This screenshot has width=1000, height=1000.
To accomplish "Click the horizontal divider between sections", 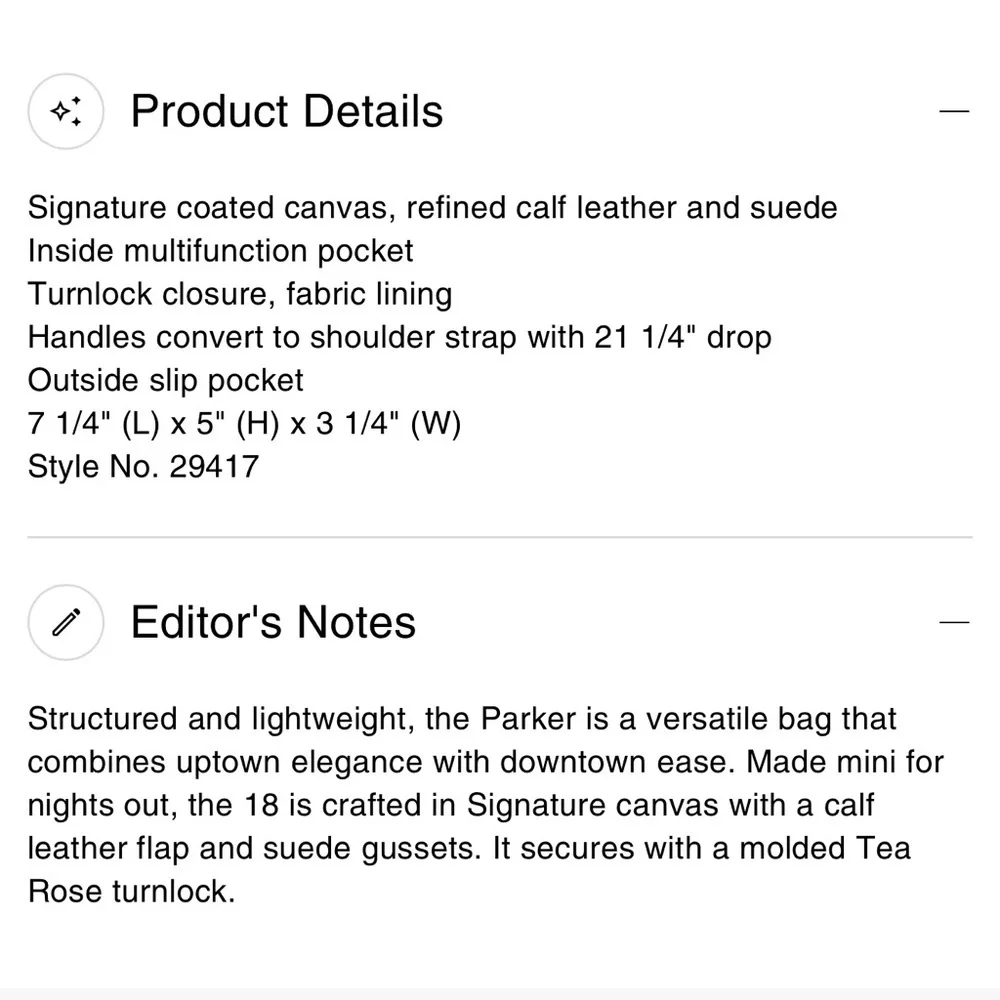I will pos(500,538).
